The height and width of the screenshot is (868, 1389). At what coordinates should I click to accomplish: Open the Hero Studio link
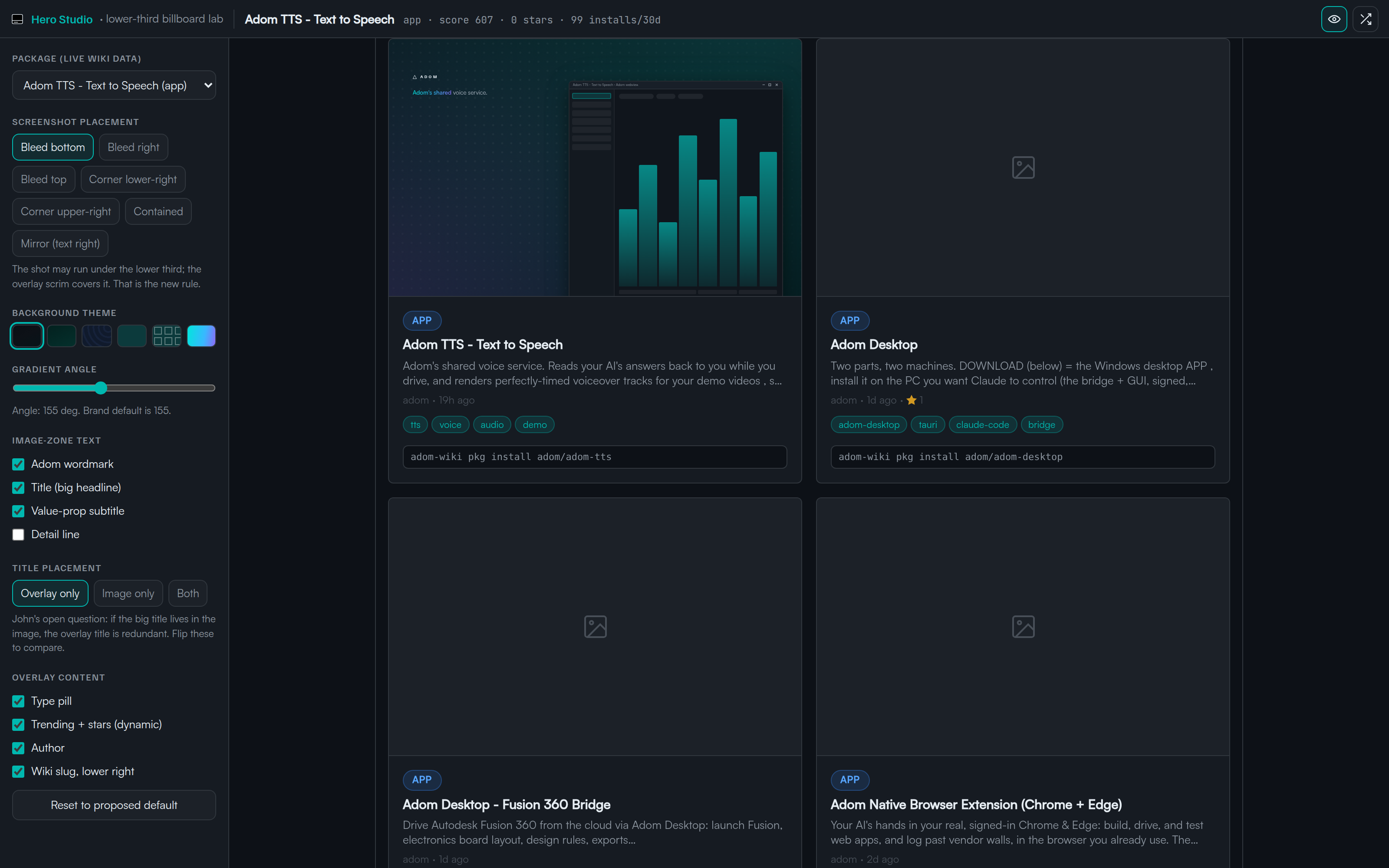click(61, 20)
